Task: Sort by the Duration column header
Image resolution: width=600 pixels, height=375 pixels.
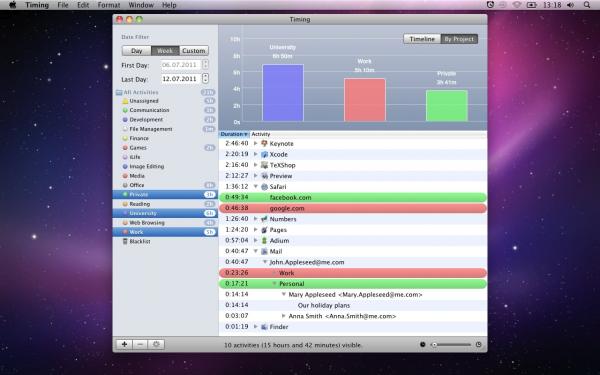Action: pos(234,134)
